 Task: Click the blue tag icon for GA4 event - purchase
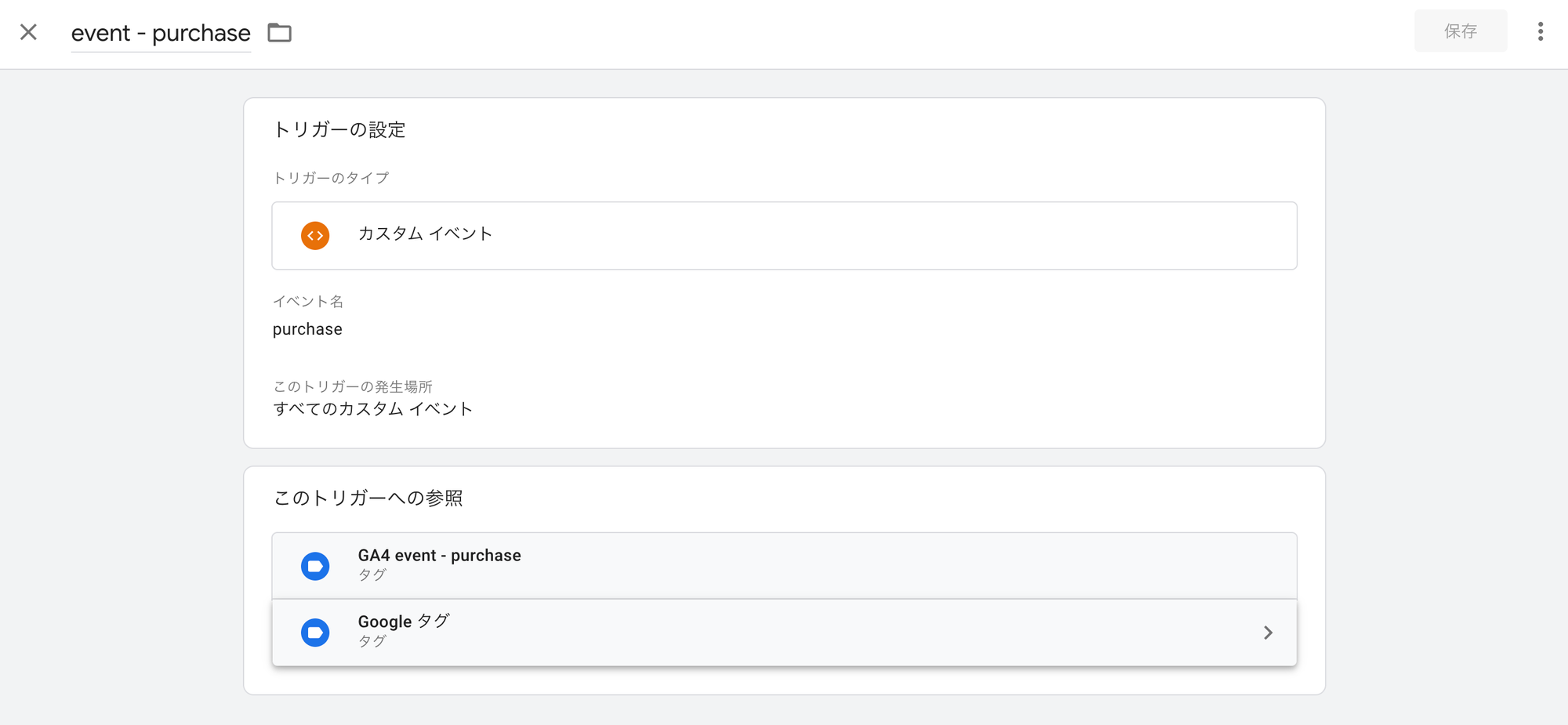coord(315,566)
